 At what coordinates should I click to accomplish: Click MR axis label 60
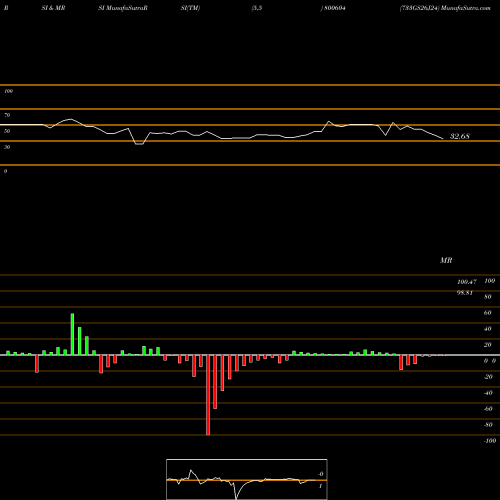(x=487, y=313)
